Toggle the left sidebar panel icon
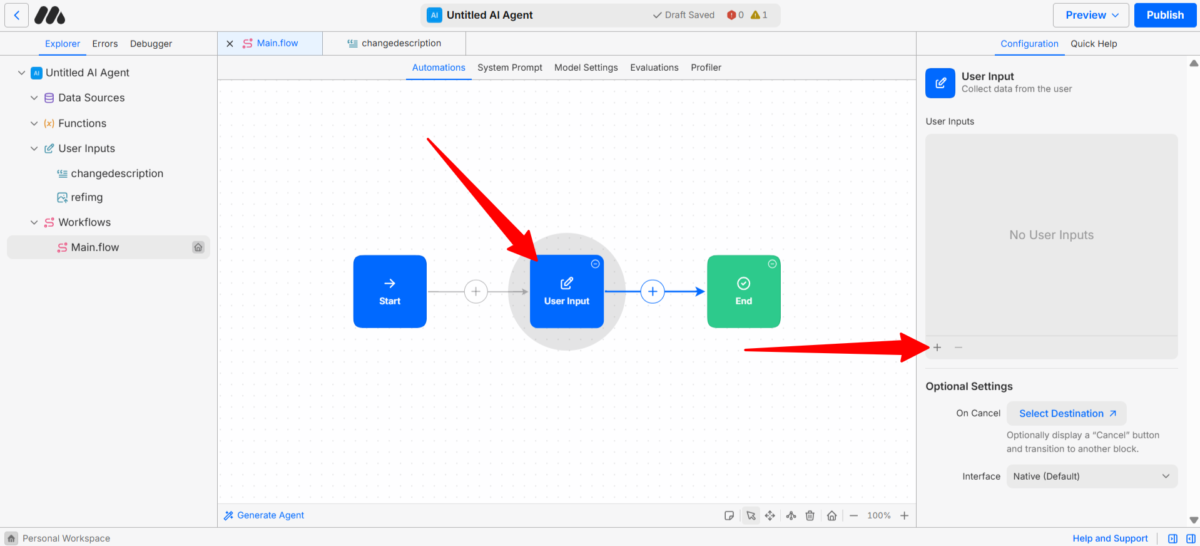The image size is (1200, 546). (1173, 538)
